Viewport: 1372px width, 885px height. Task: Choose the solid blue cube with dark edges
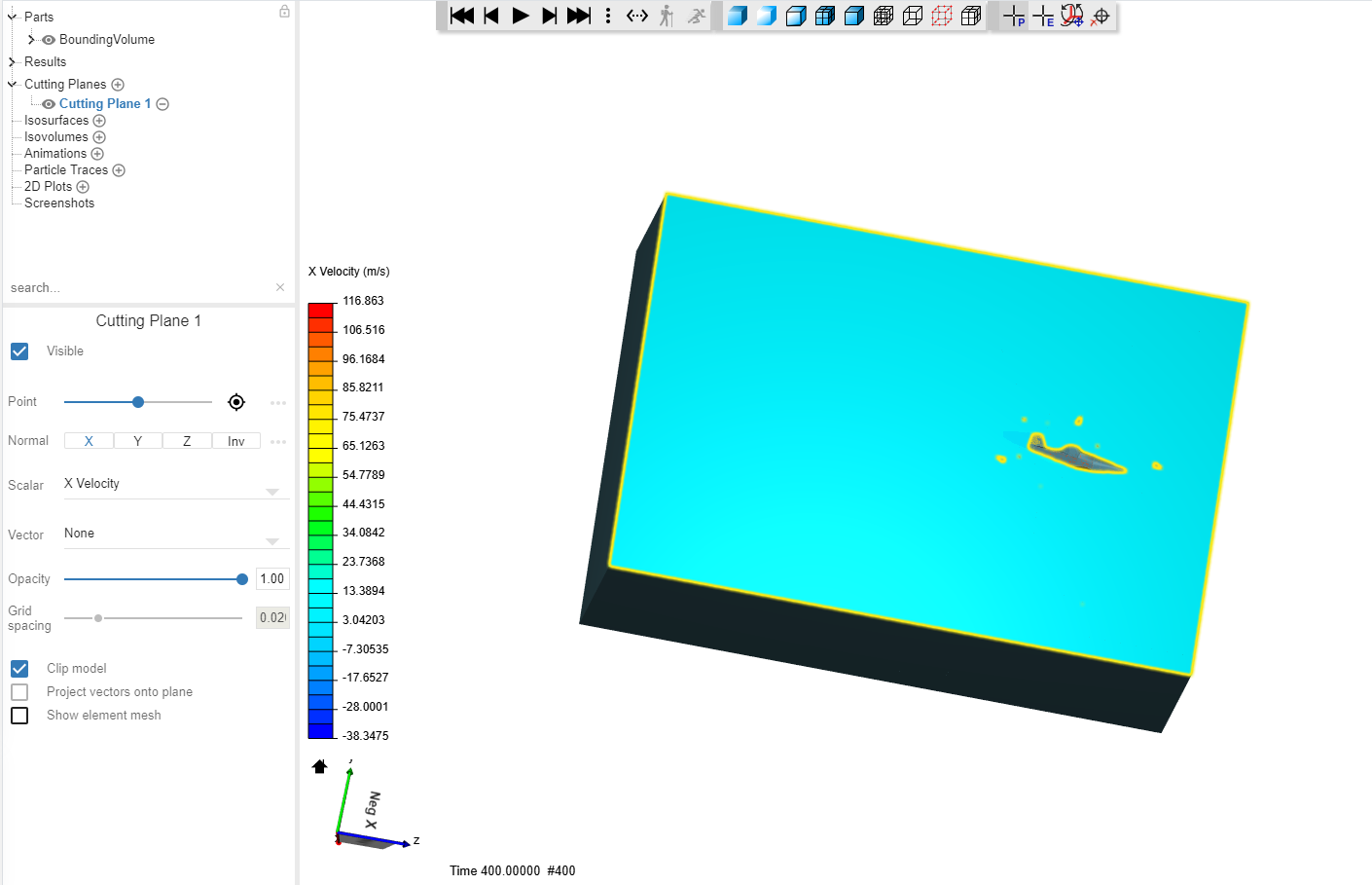click(x=854, y=16)
